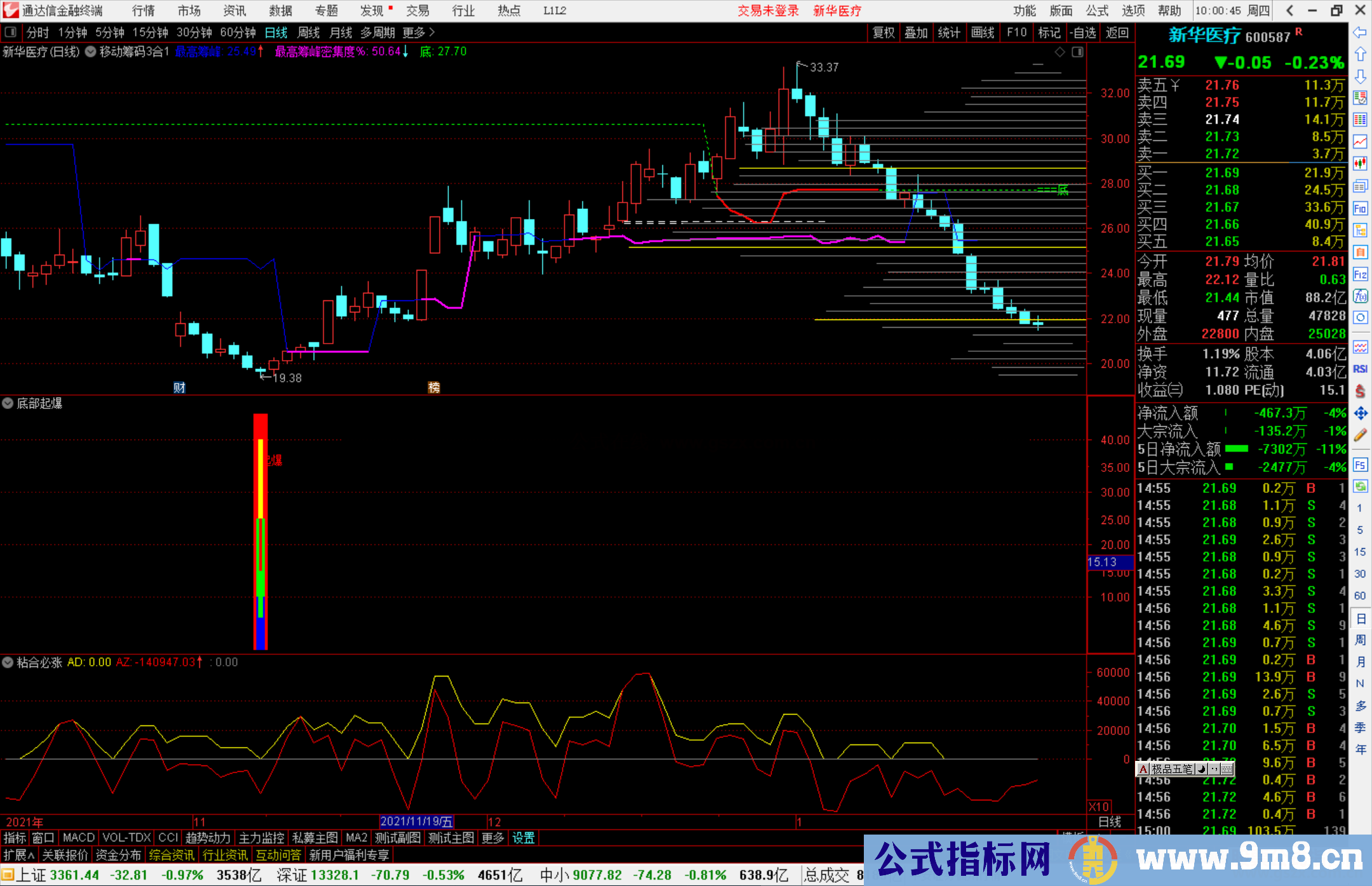Click the F12 trade sidebar icon
Image resolution: width=1372 pixels, height=886 pixels.
pyautogui.click(x=1360, y=274)
